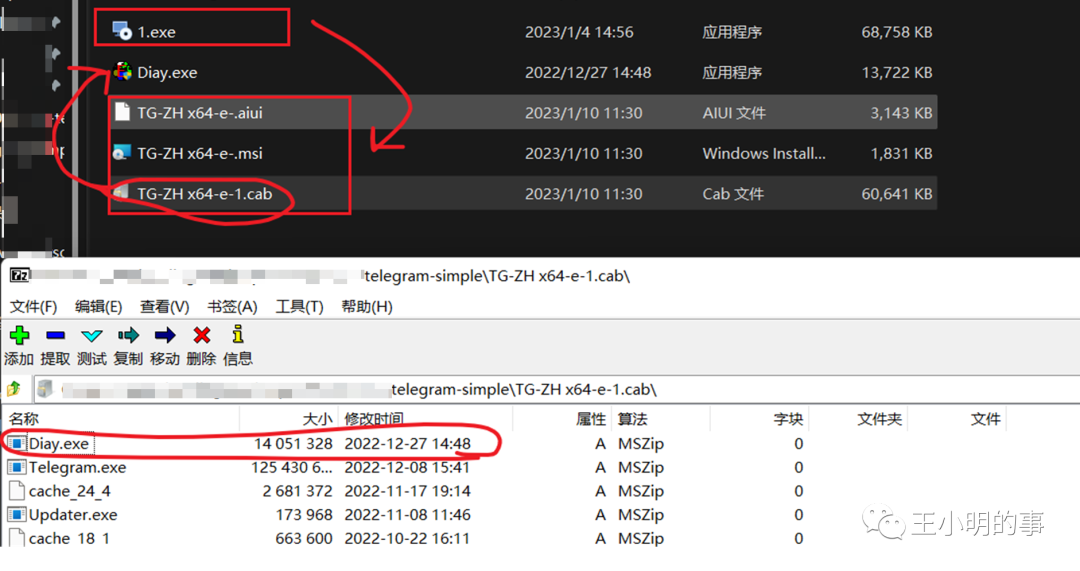Click the Windows Install... type label
This screenshot has width=1080, height=571.
(x=764, y=153)
